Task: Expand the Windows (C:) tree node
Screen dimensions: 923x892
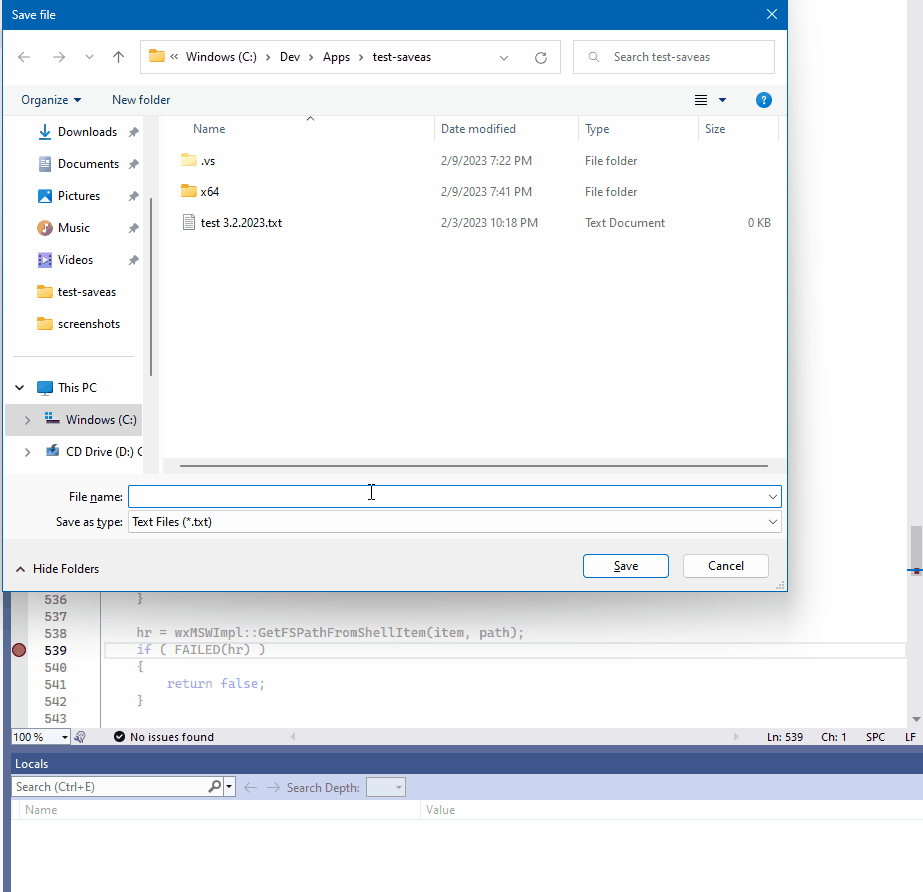Action: click(x=27, y=419)
